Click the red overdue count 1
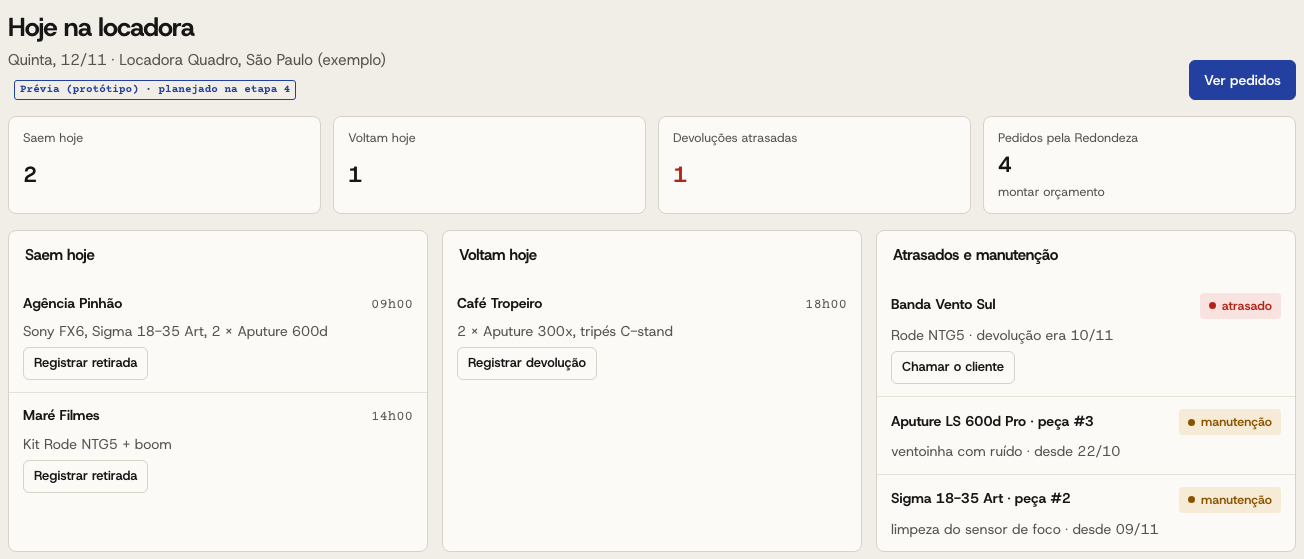 tap(680, 175)
